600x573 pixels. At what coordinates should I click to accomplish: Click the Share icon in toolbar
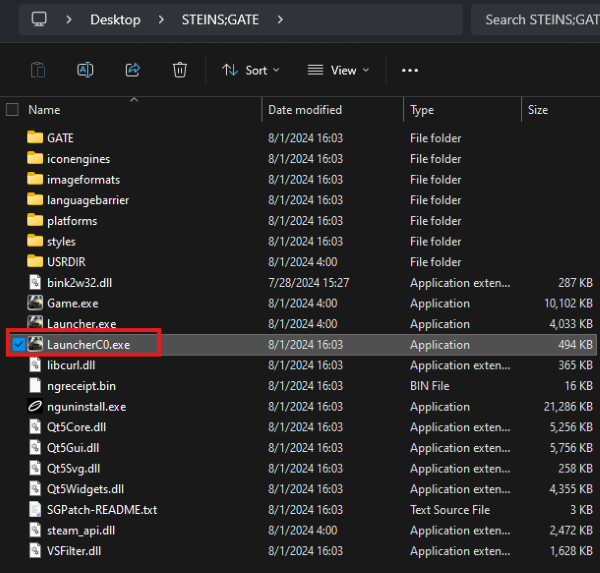point(133,70)
